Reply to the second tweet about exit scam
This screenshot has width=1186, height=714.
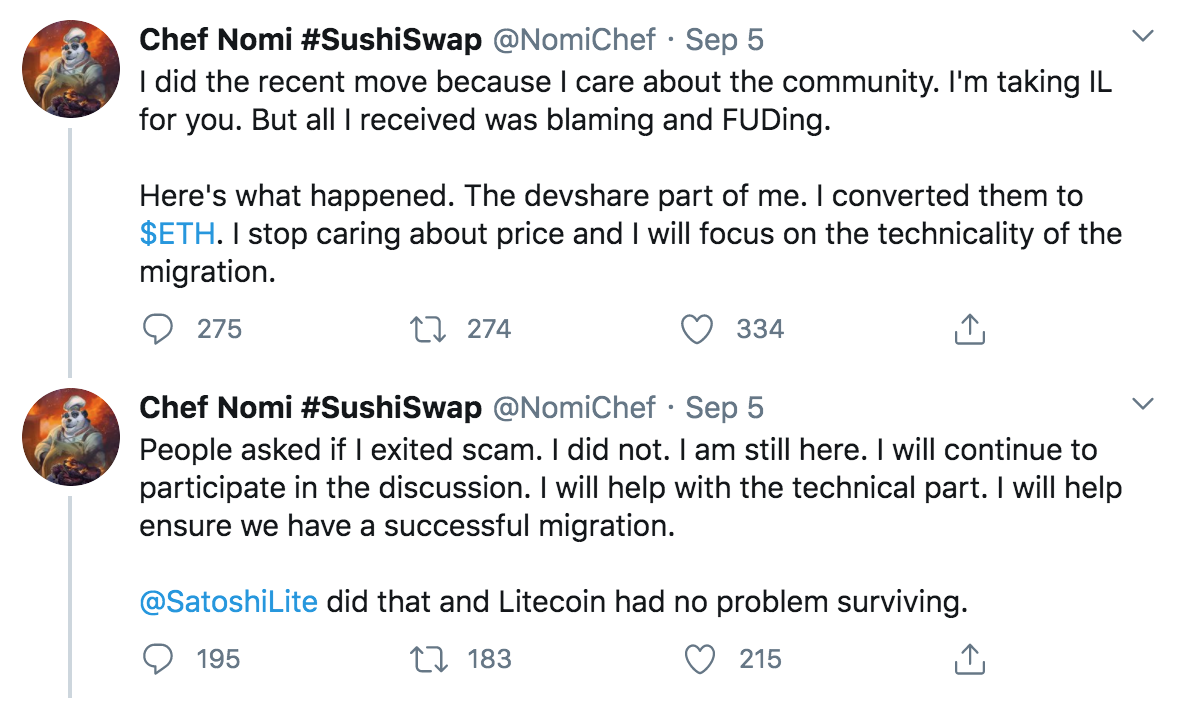click(x=158, y=658)
